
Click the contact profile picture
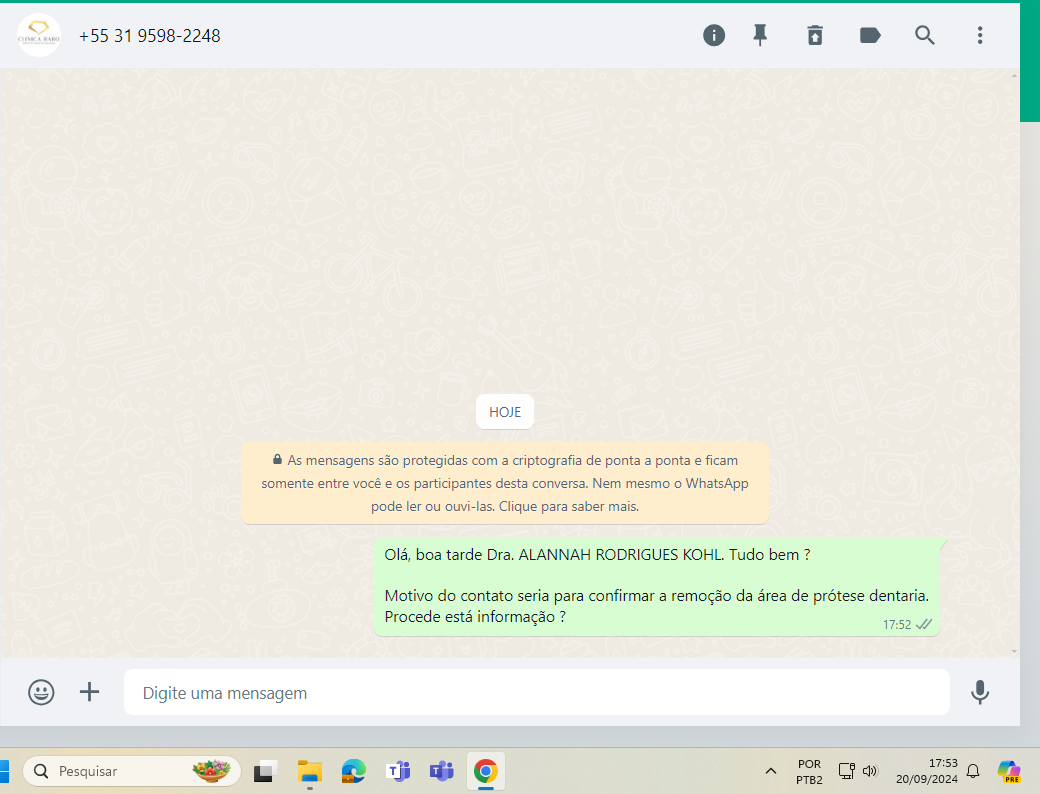click(38, 35)
